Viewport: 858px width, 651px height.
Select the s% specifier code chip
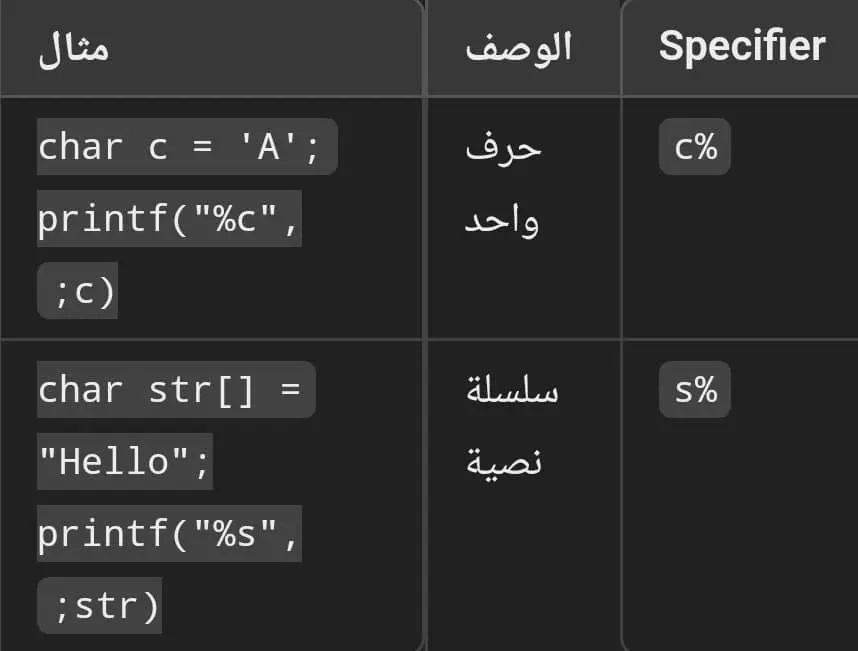(x=695, y=390)
